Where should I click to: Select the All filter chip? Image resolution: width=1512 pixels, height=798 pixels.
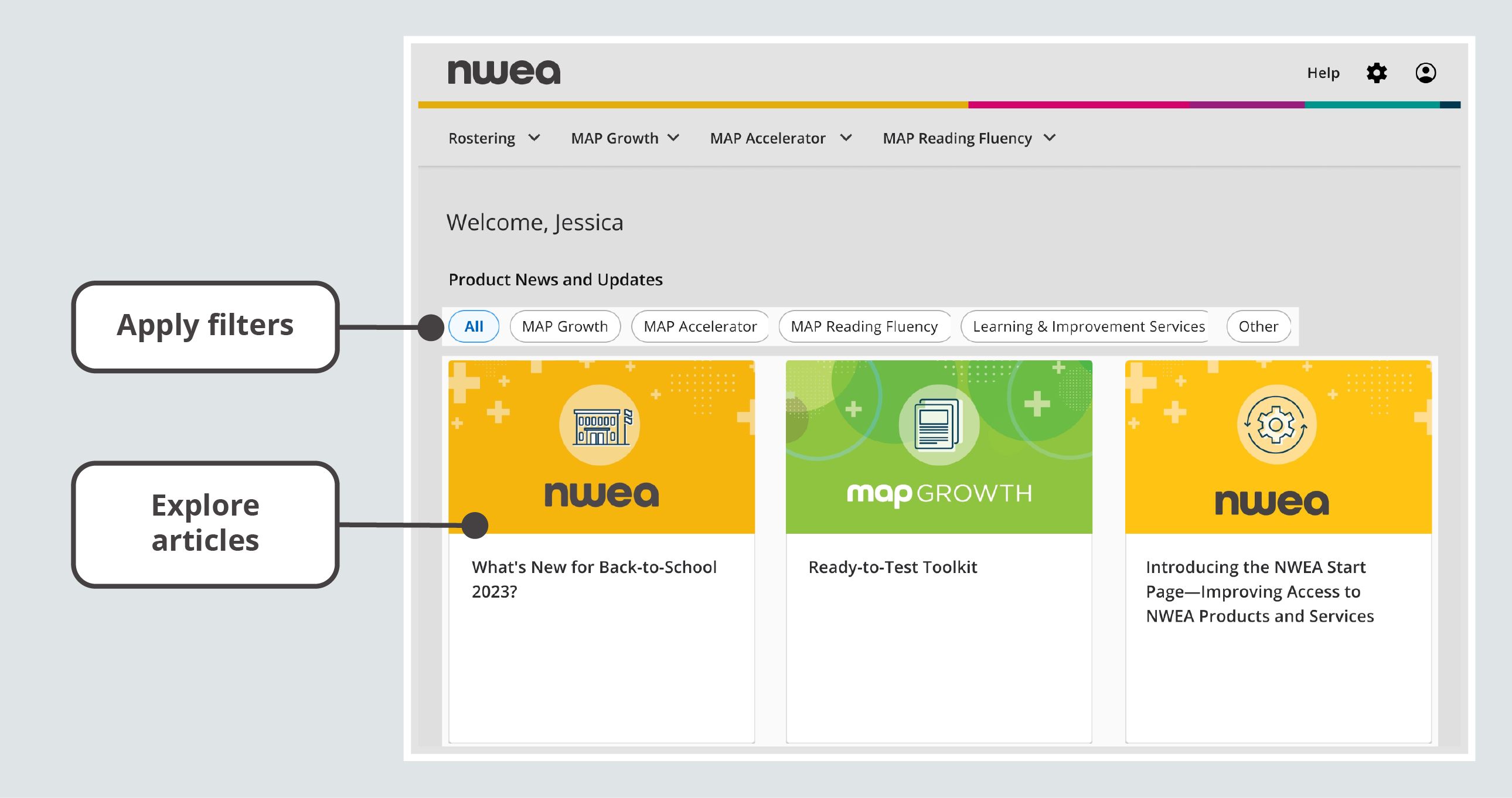click(474, 326)
